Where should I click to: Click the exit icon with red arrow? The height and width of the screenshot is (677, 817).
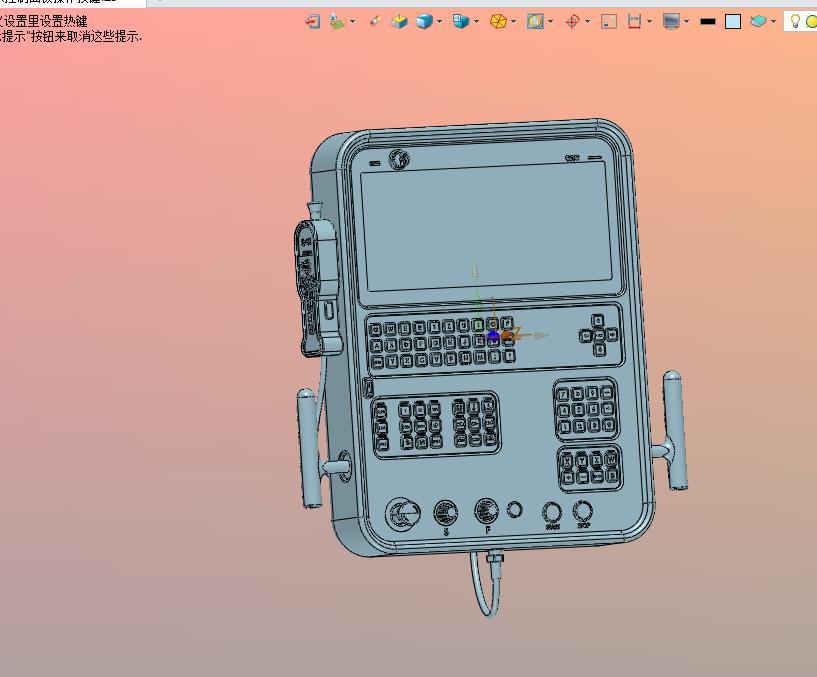313,21
